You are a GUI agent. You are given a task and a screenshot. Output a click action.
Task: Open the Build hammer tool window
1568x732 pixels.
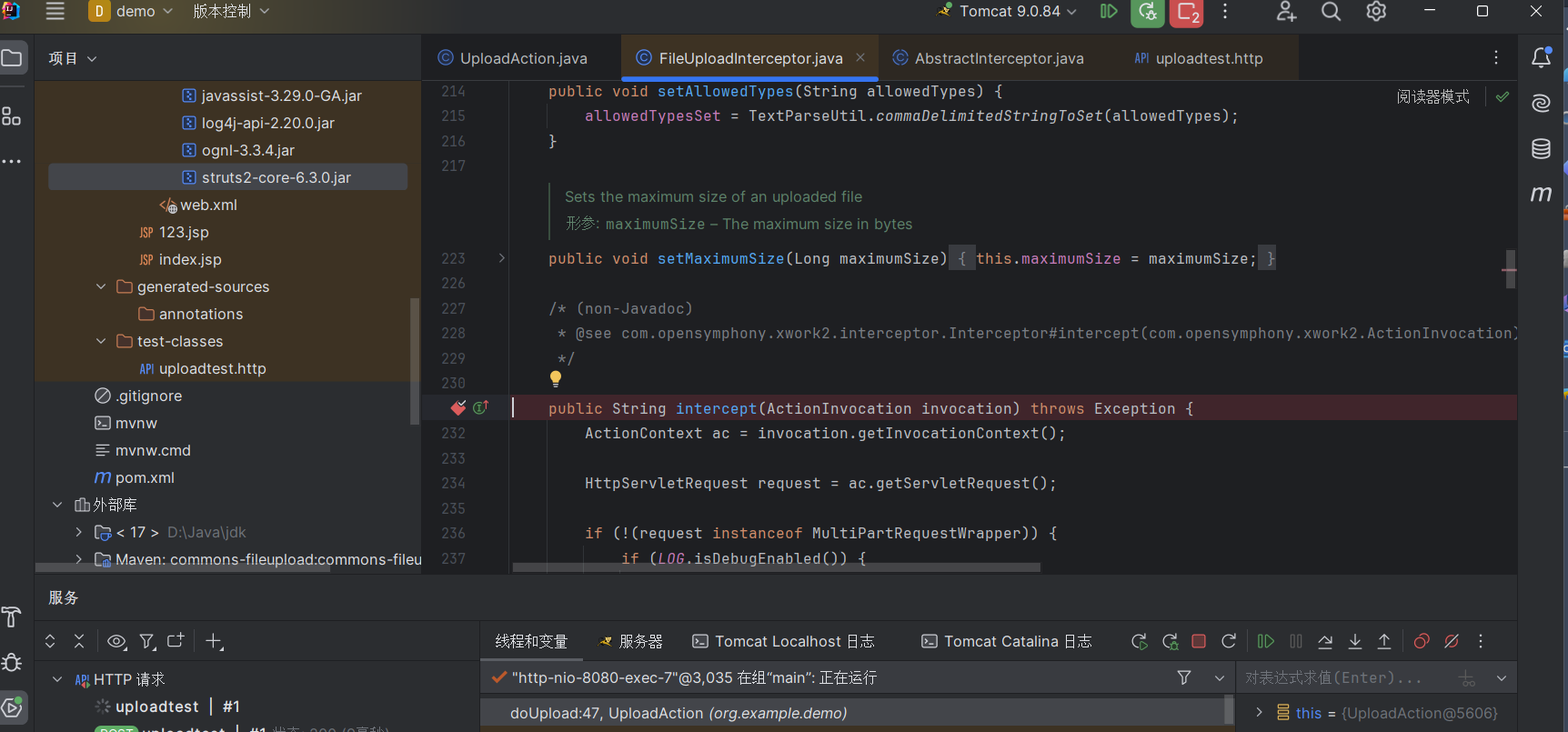(x=12, y=617)
